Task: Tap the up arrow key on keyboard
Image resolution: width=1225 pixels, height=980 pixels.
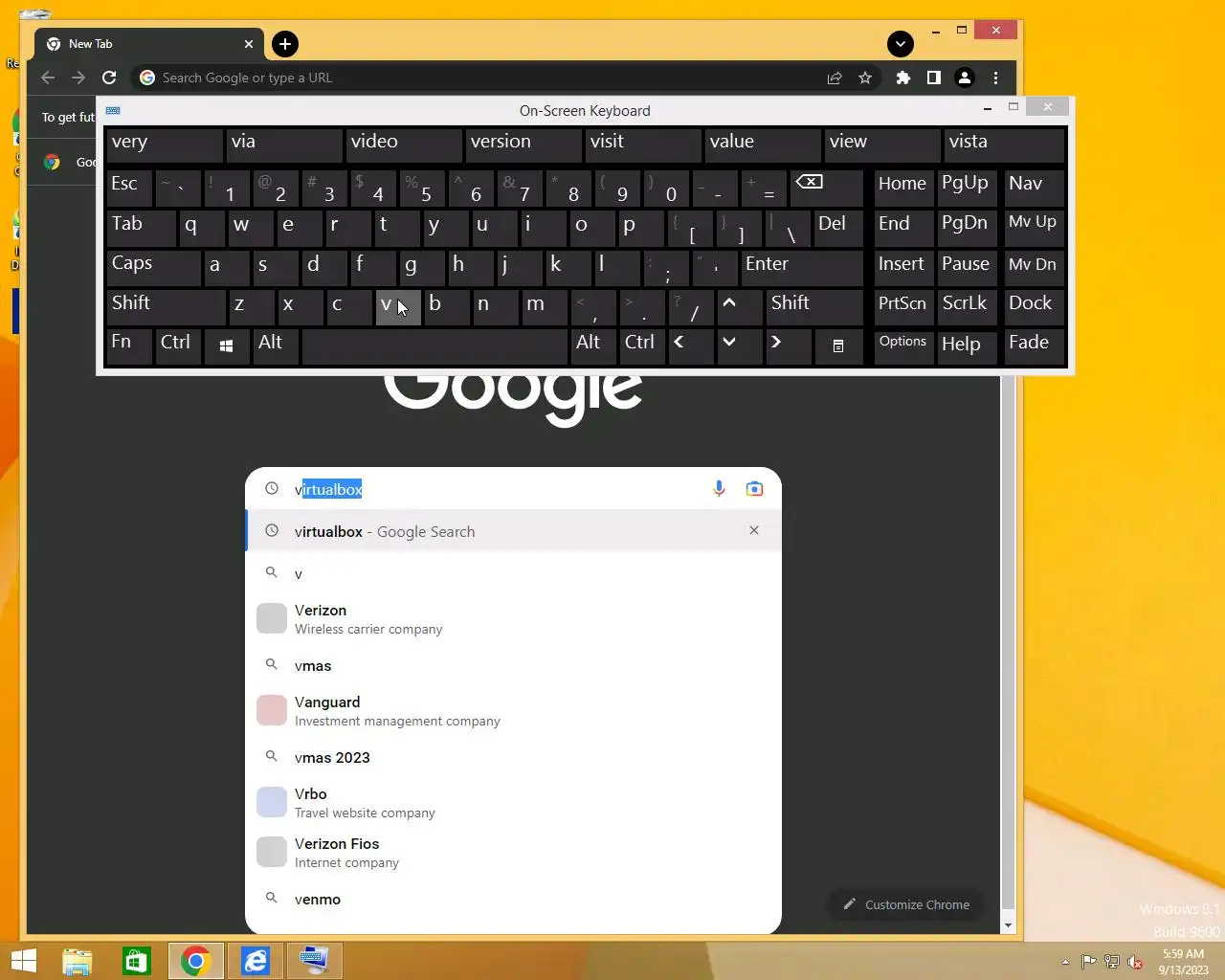Action: [x=739, y=306]
